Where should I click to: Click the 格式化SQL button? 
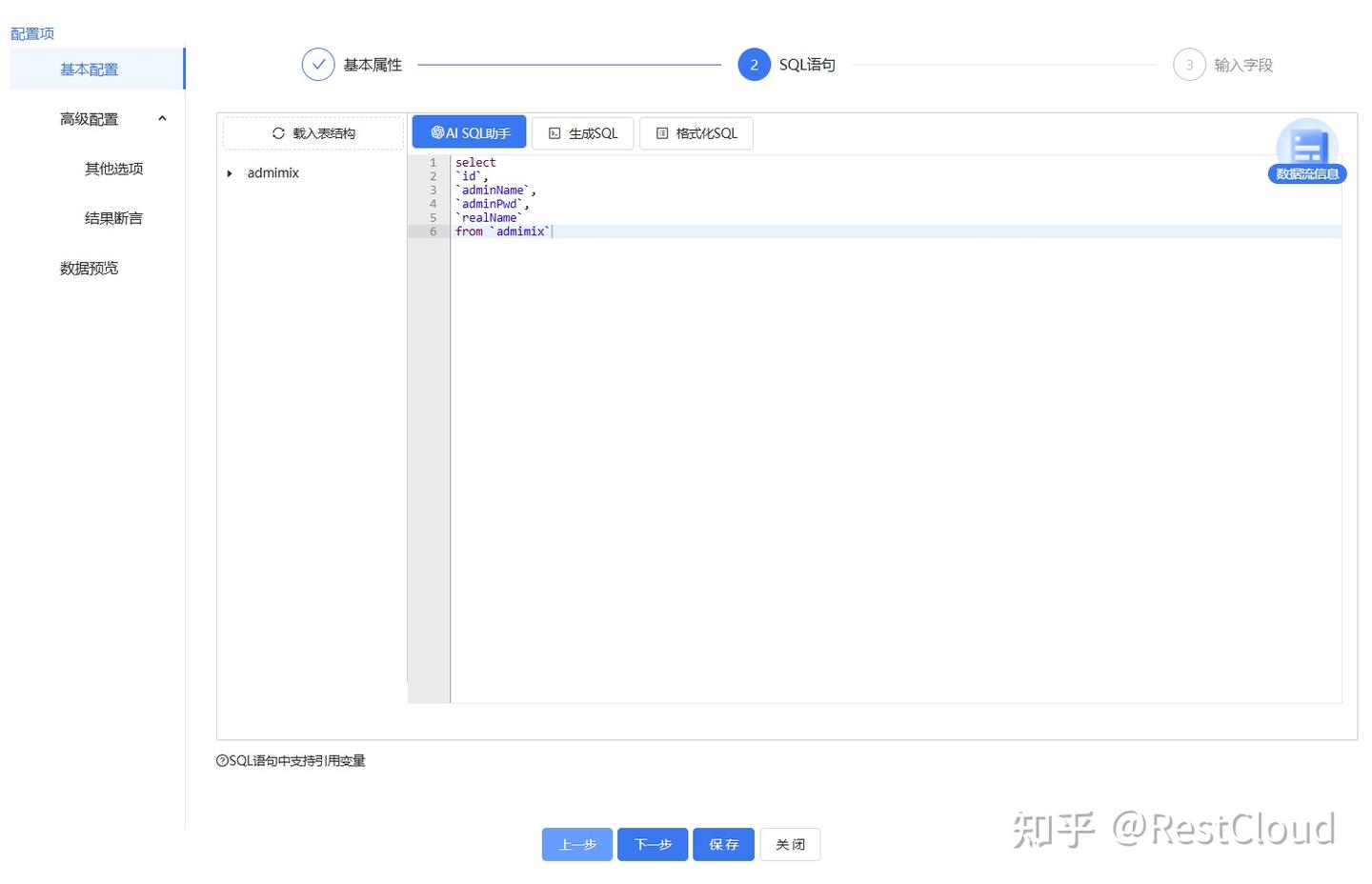click(696, 133)
